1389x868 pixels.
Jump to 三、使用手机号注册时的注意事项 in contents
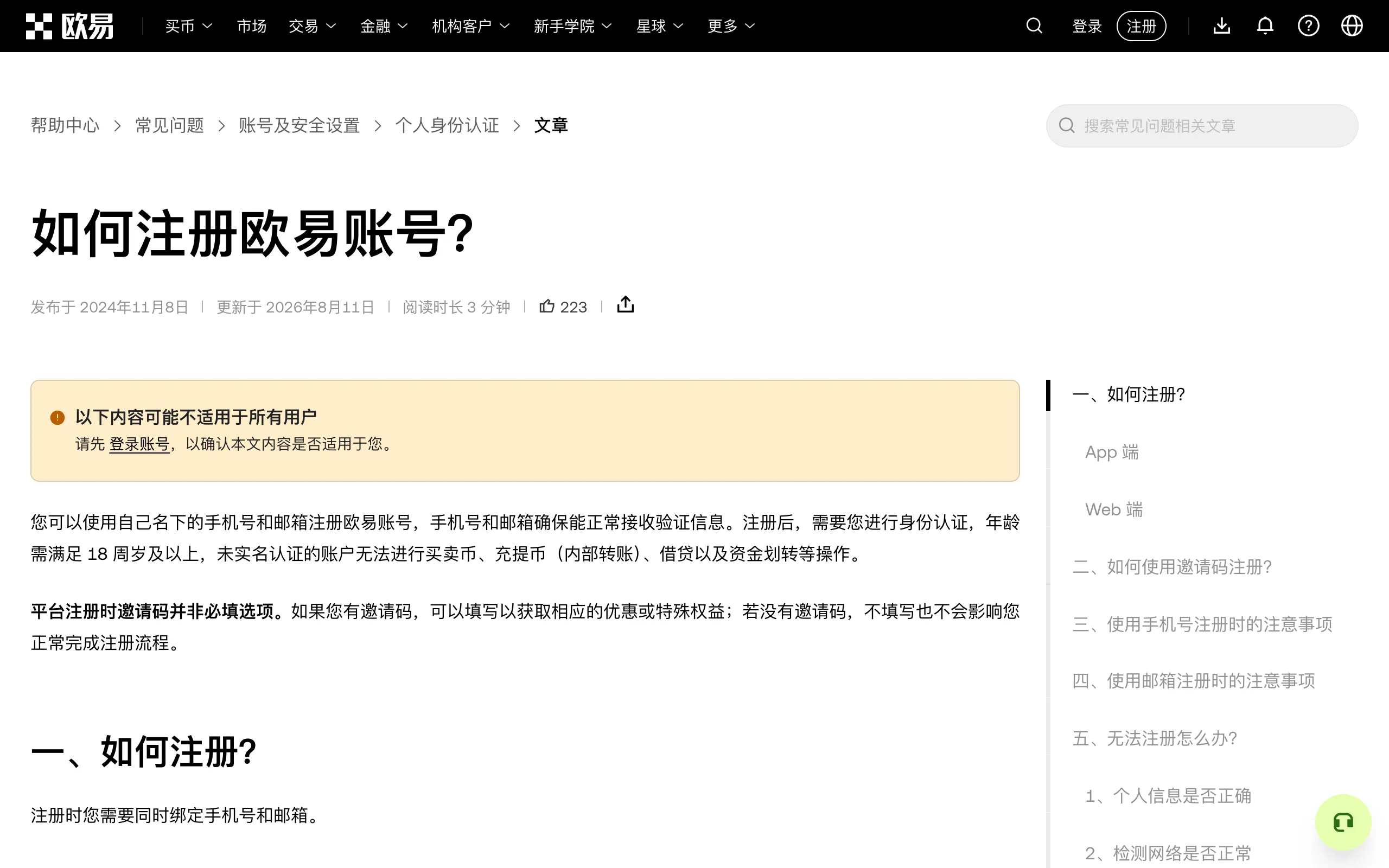1202,624
